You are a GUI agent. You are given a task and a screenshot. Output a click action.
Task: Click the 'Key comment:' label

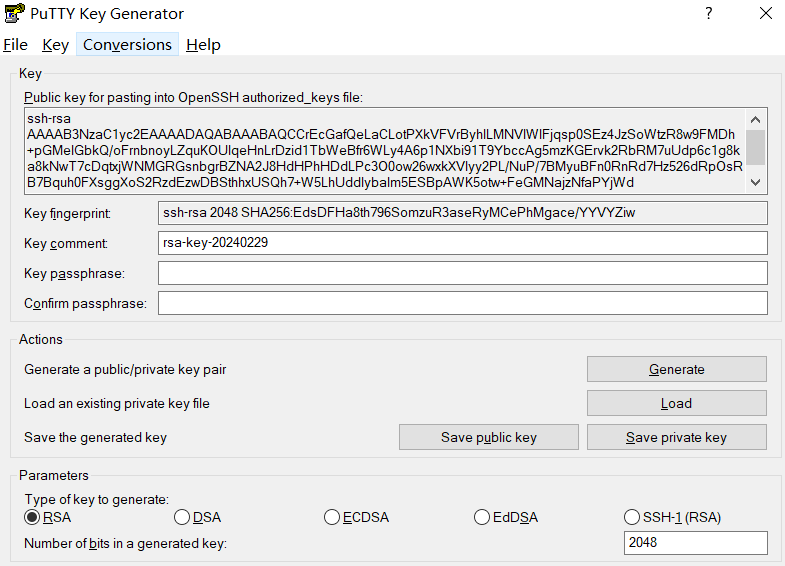tap(66, 244)
